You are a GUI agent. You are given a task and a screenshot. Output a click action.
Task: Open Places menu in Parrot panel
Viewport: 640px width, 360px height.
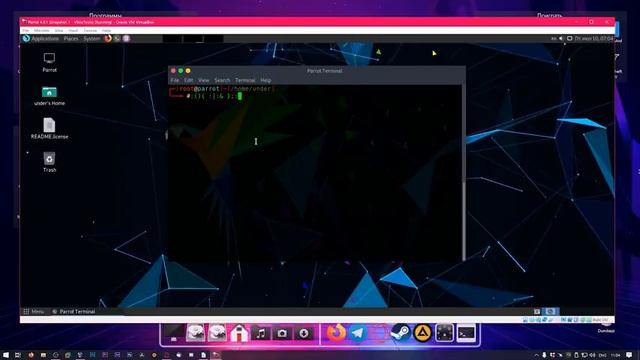(71, 38)
